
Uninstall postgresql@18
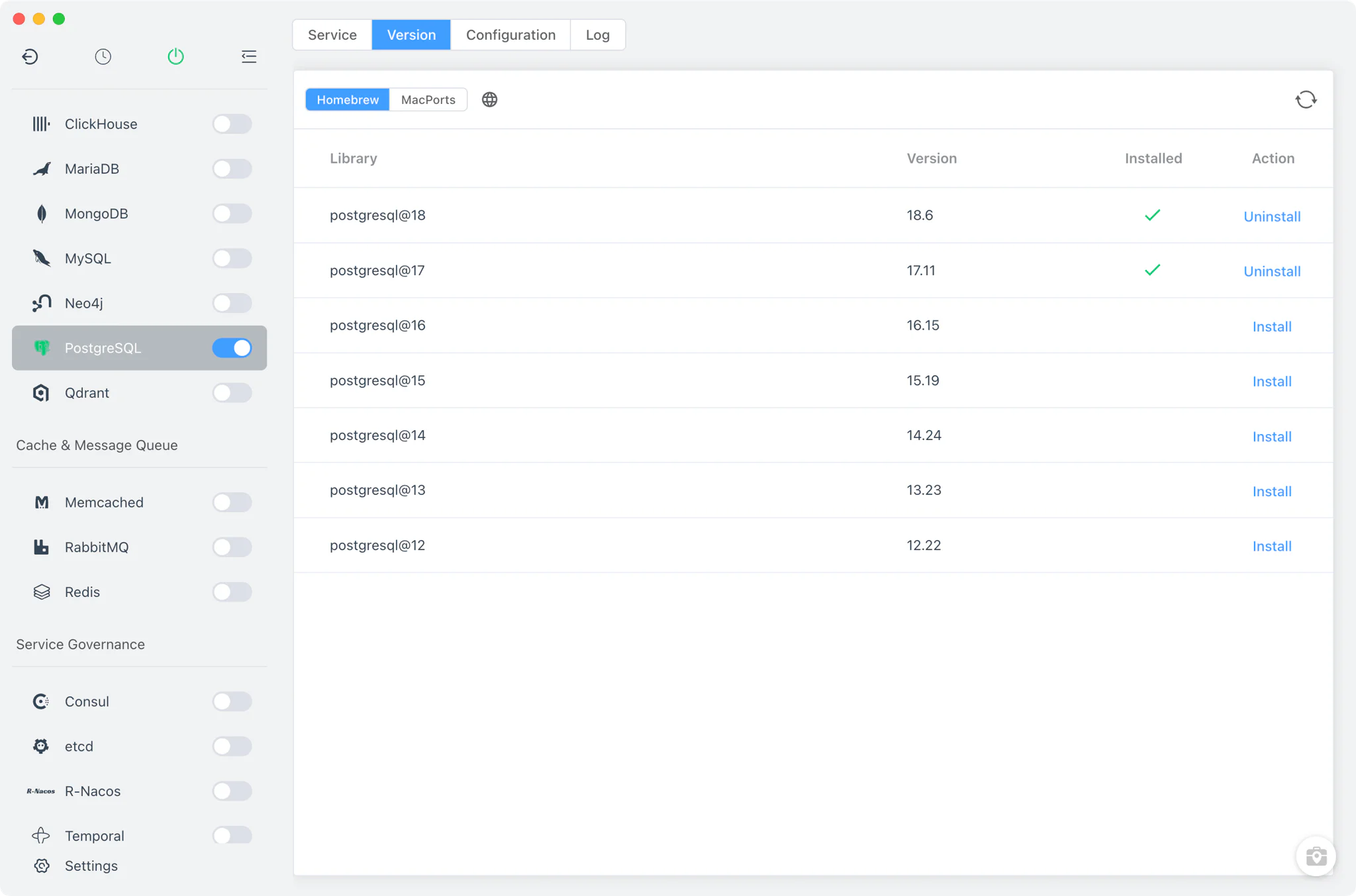(1272, 216)
